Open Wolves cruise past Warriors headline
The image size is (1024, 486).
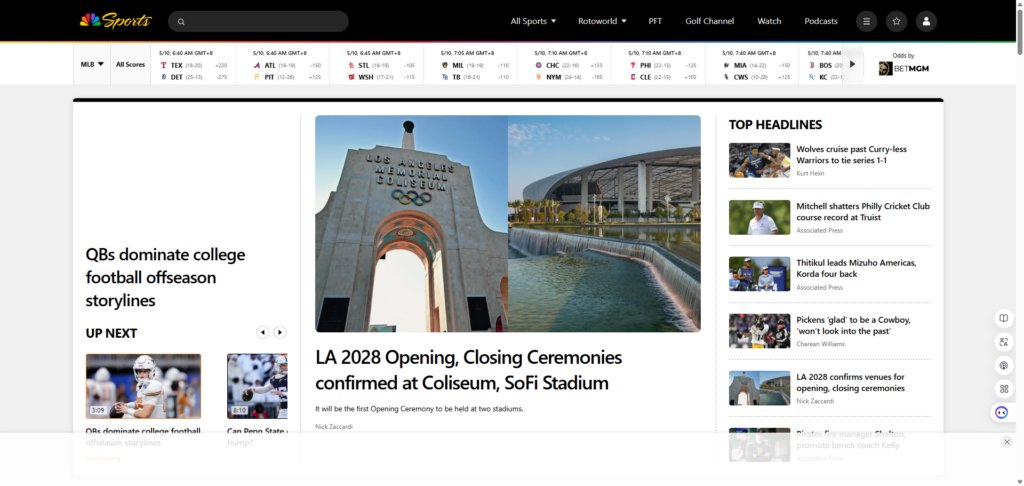pos(852,155)
